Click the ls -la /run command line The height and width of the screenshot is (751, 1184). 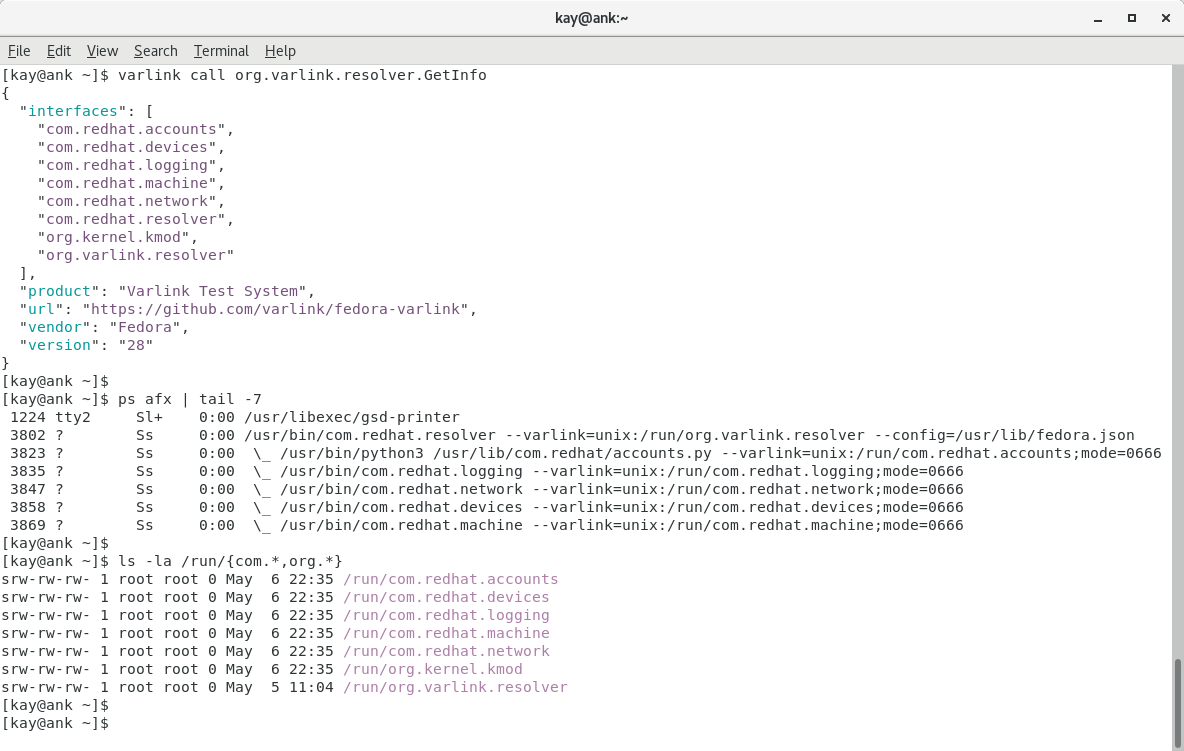pyautogui.click(x=230, y=562)
